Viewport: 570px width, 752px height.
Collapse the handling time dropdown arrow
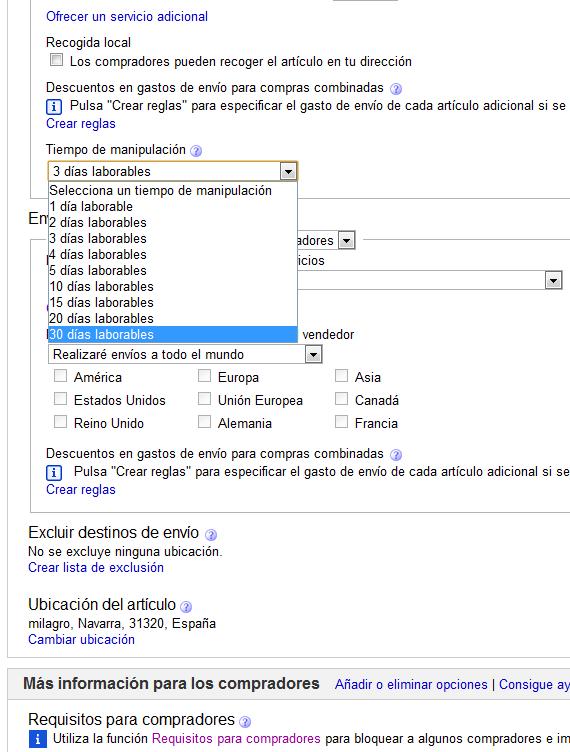point(288,171)
